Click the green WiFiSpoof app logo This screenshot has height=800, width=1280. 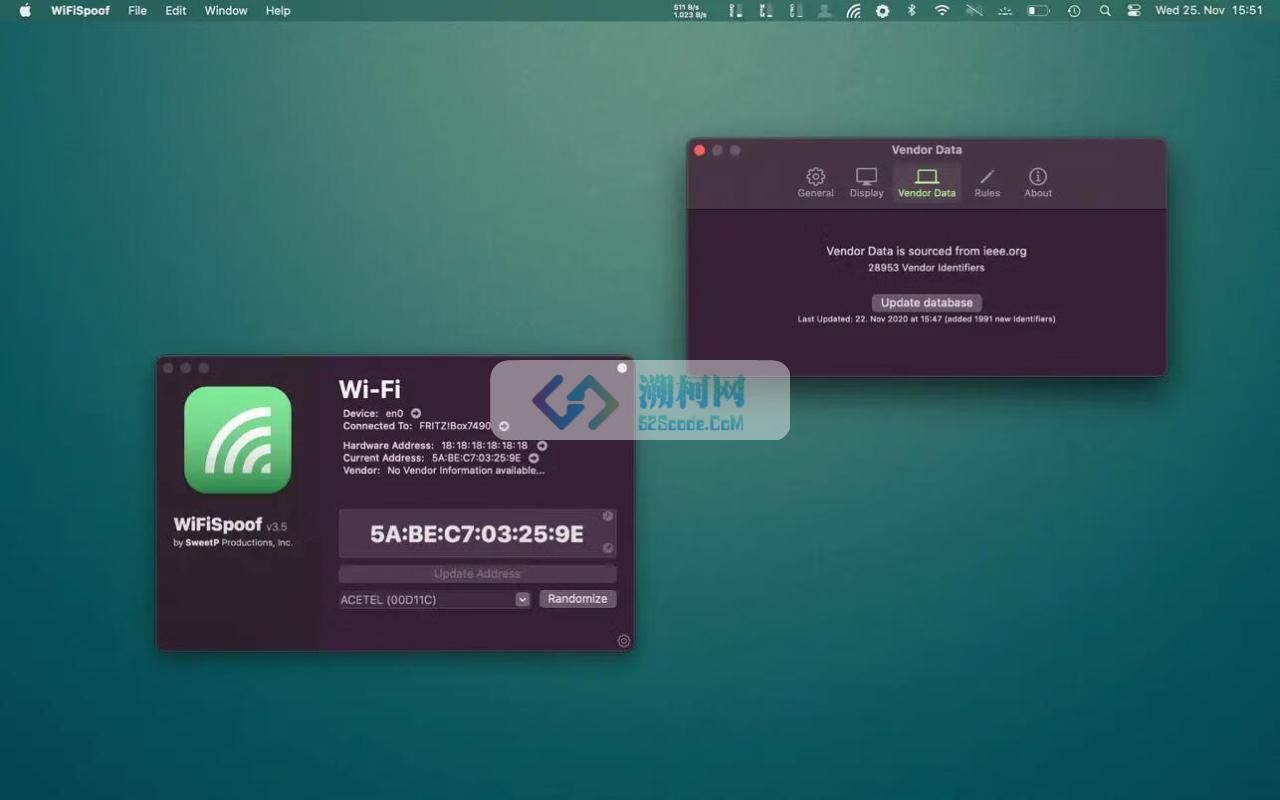coord(238,440)
